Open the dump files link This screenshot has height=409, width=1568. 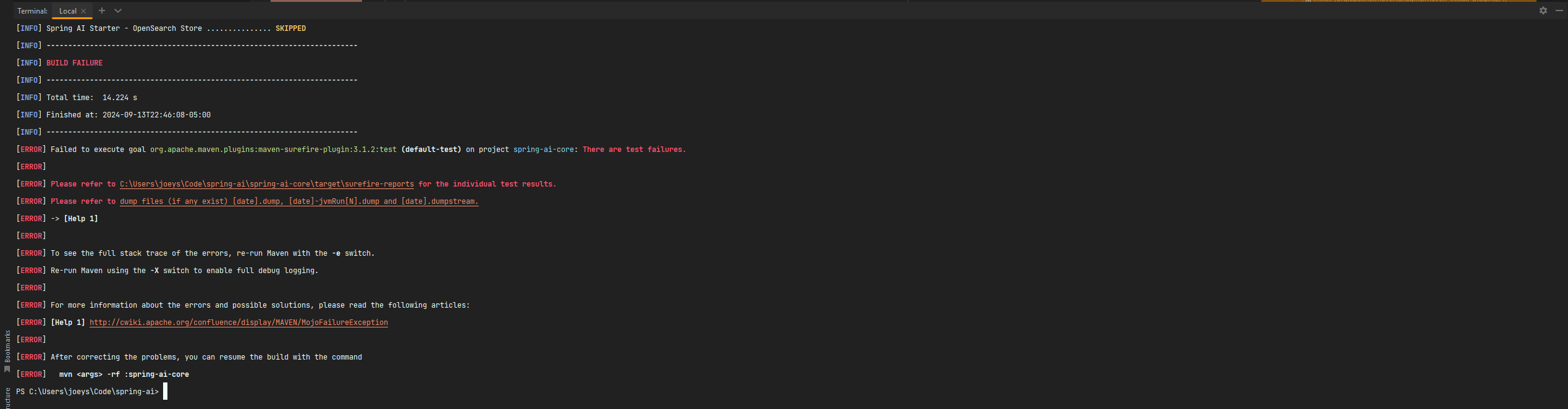(x=299, y=201)
